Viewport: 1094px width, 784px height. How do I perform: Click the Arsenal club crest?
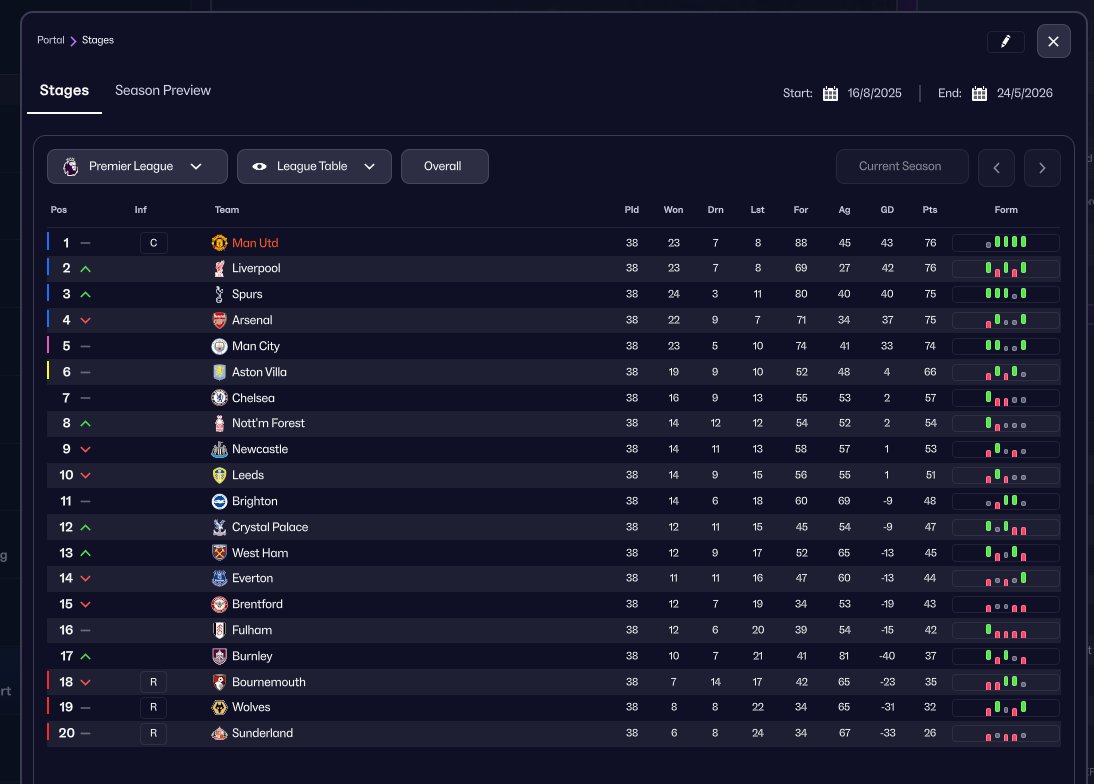[x=220, y=321]
